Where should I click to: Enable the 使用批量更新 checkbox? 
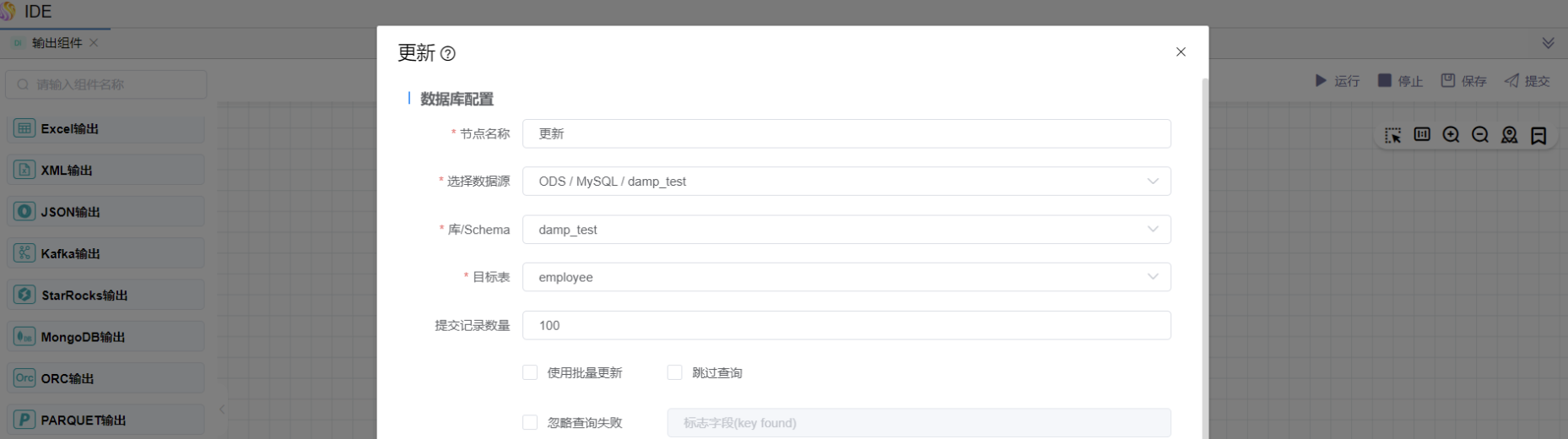tap(530, 372)
